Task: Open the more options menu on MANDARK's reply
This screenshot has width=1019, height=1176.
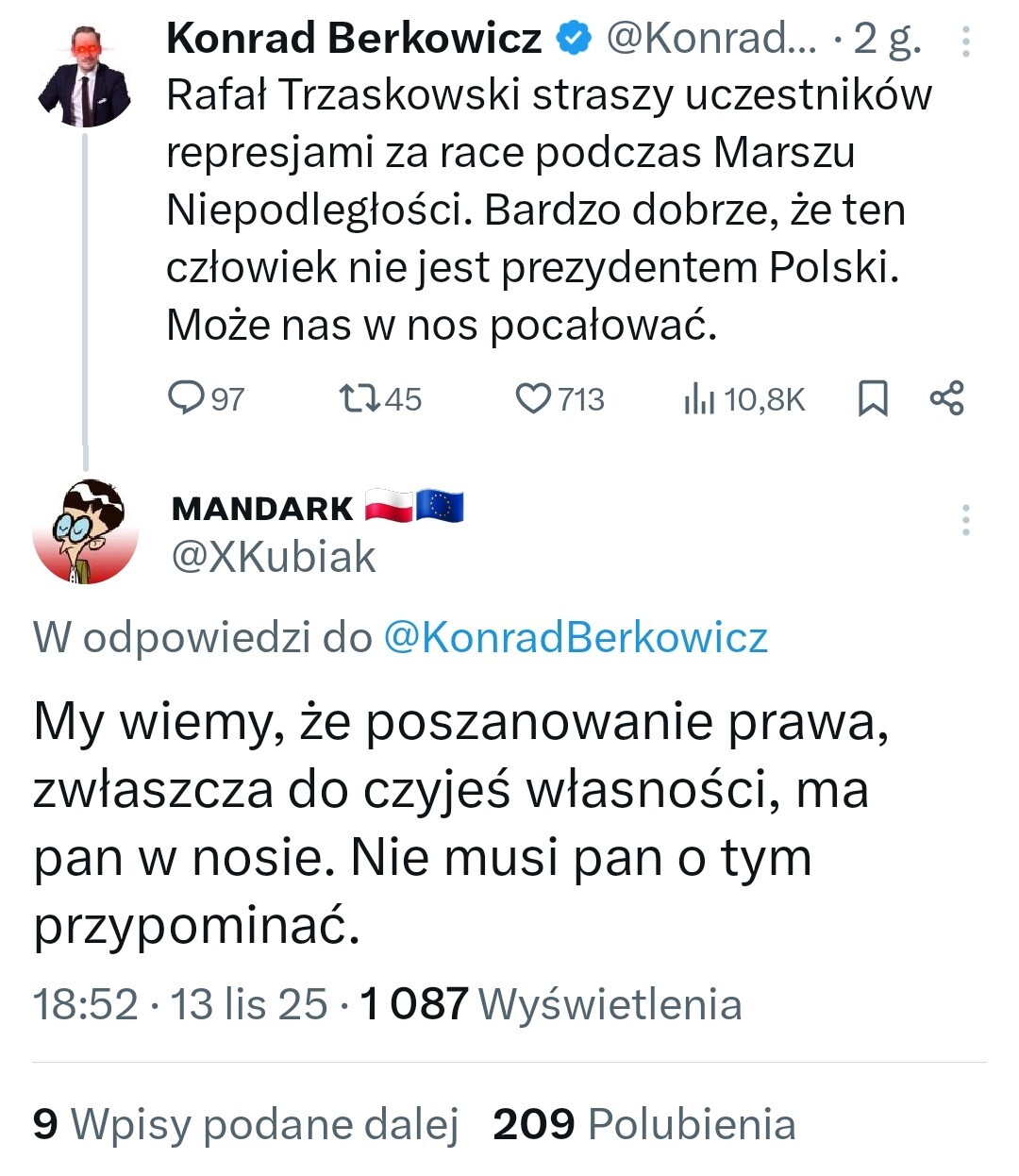Action: pos(965,520)
